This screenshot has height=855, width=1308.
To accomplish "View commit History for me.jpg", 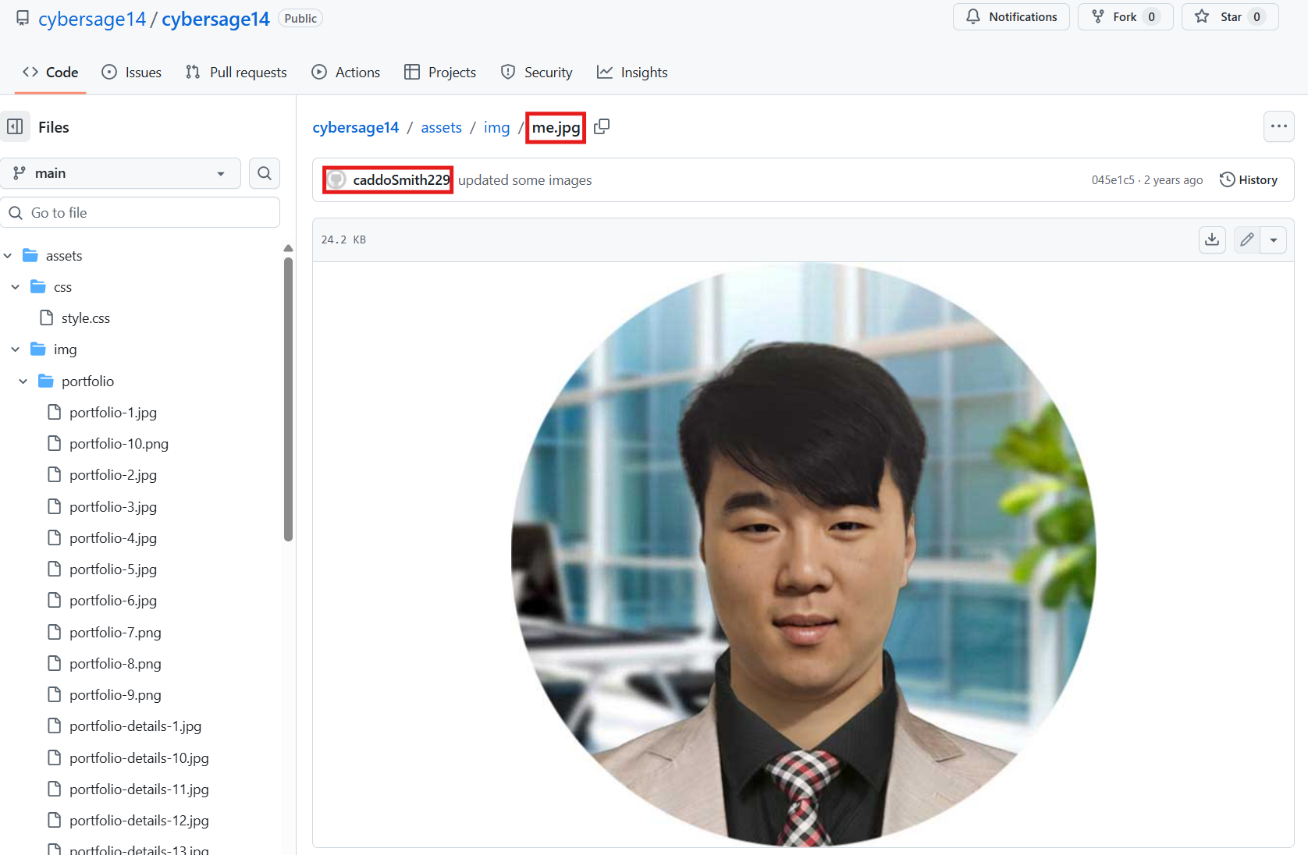I will [1248, 179].
